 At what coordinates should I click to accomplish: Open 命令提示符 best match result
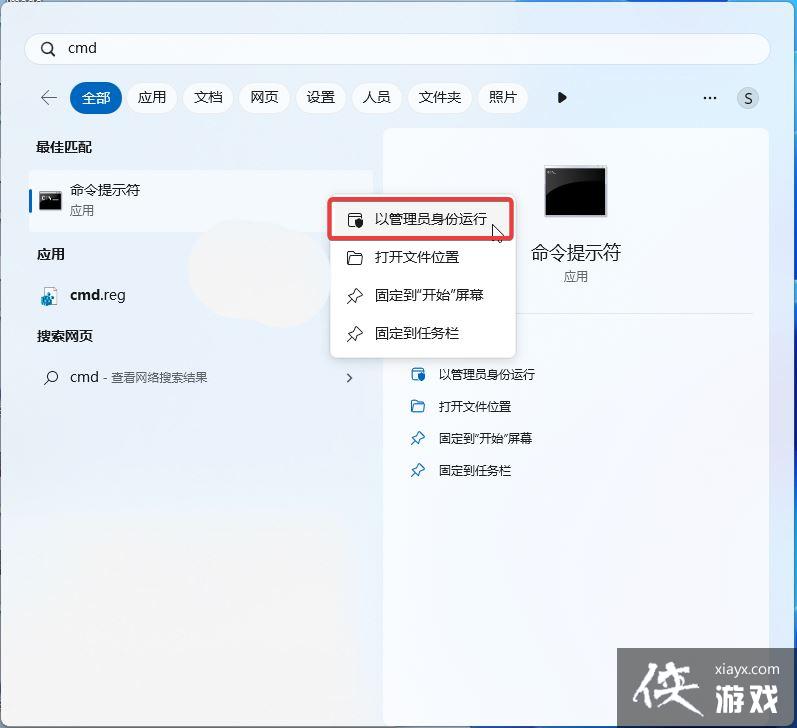coord(201,201)
